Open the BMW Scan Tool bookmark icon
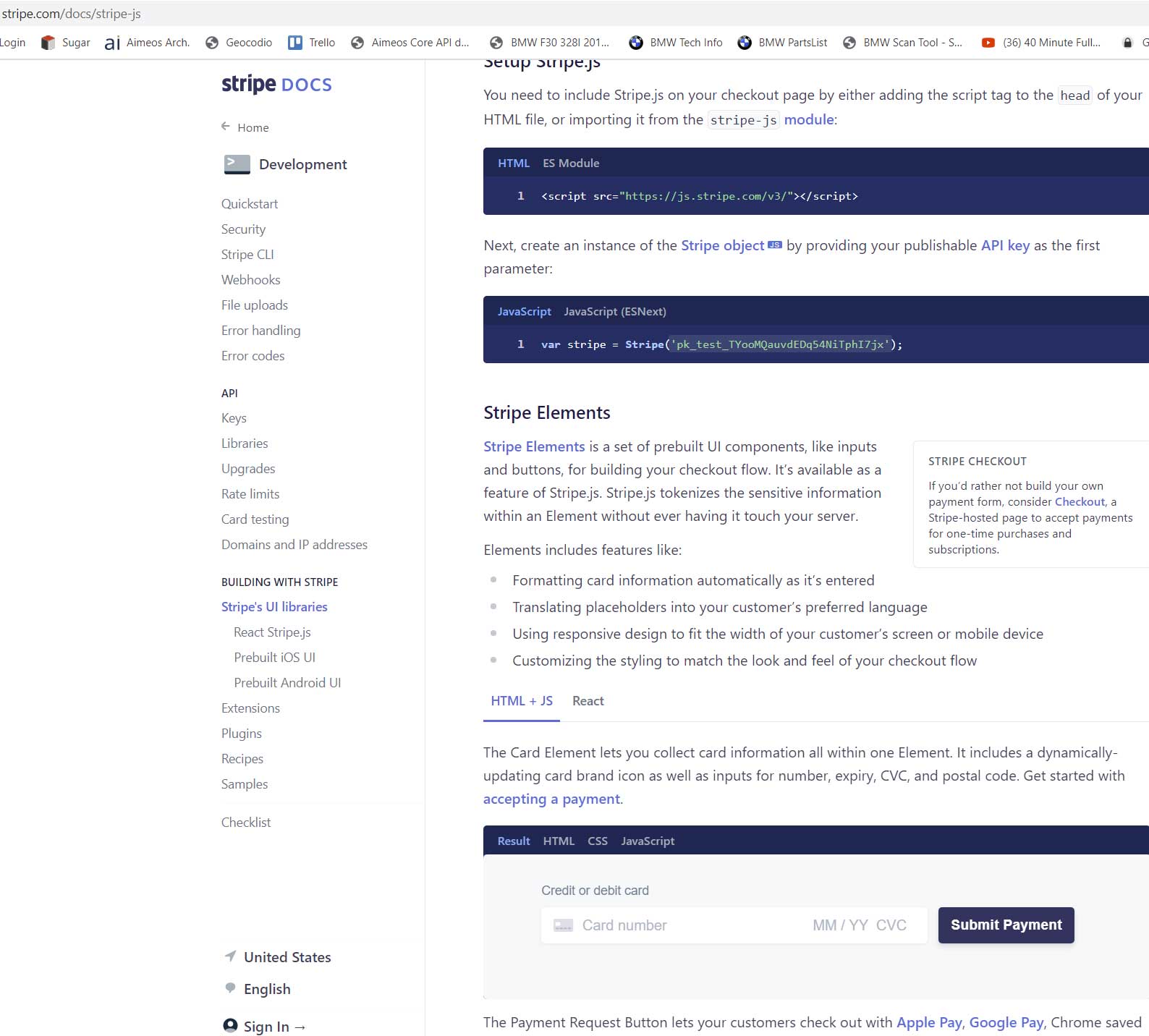The height and width of the screenshot is (1036, 1149). click(849, 43)
